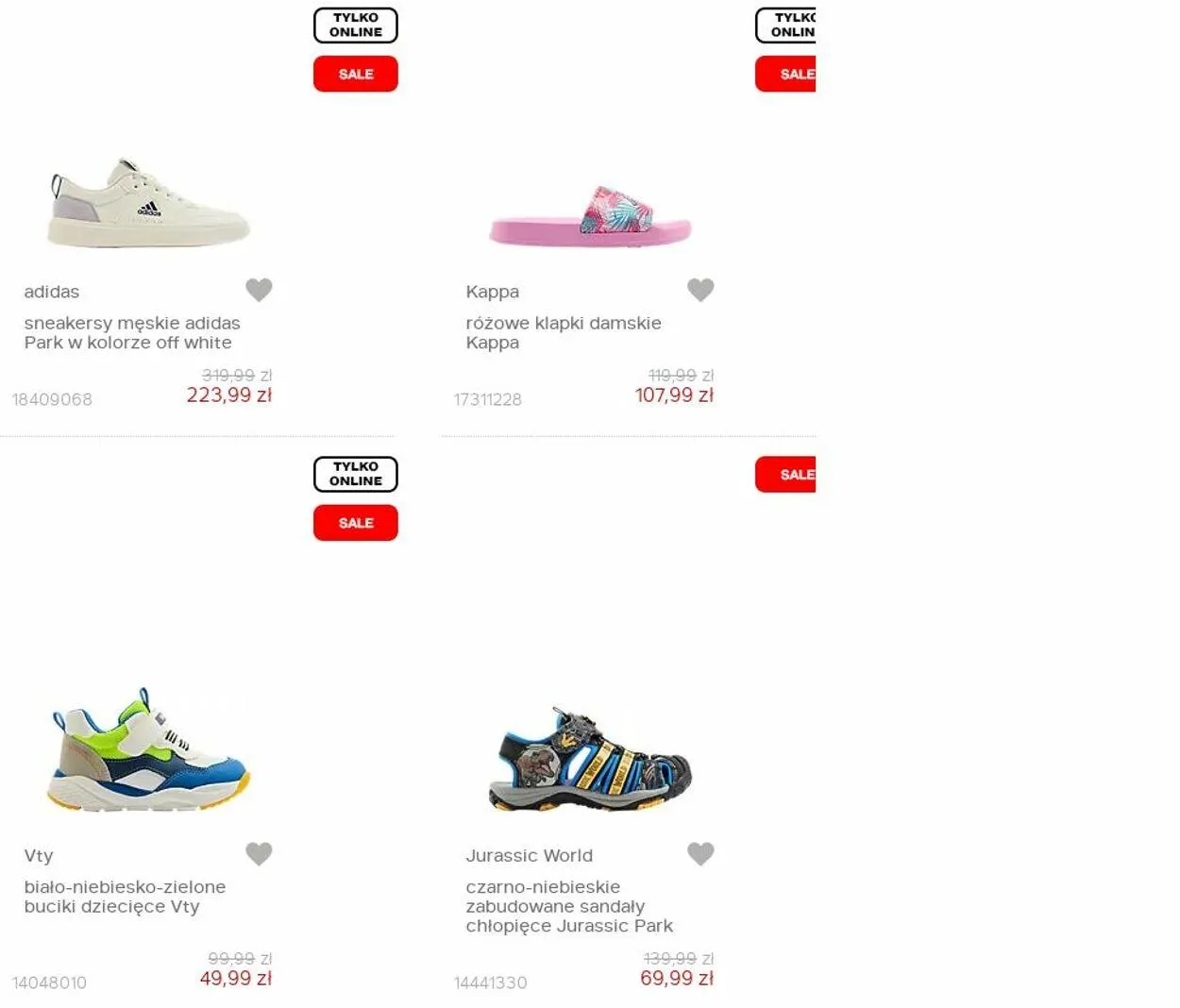
Task: View the Jurassic World sandal image
Action: pyautogui.click(x=590, y=760)
